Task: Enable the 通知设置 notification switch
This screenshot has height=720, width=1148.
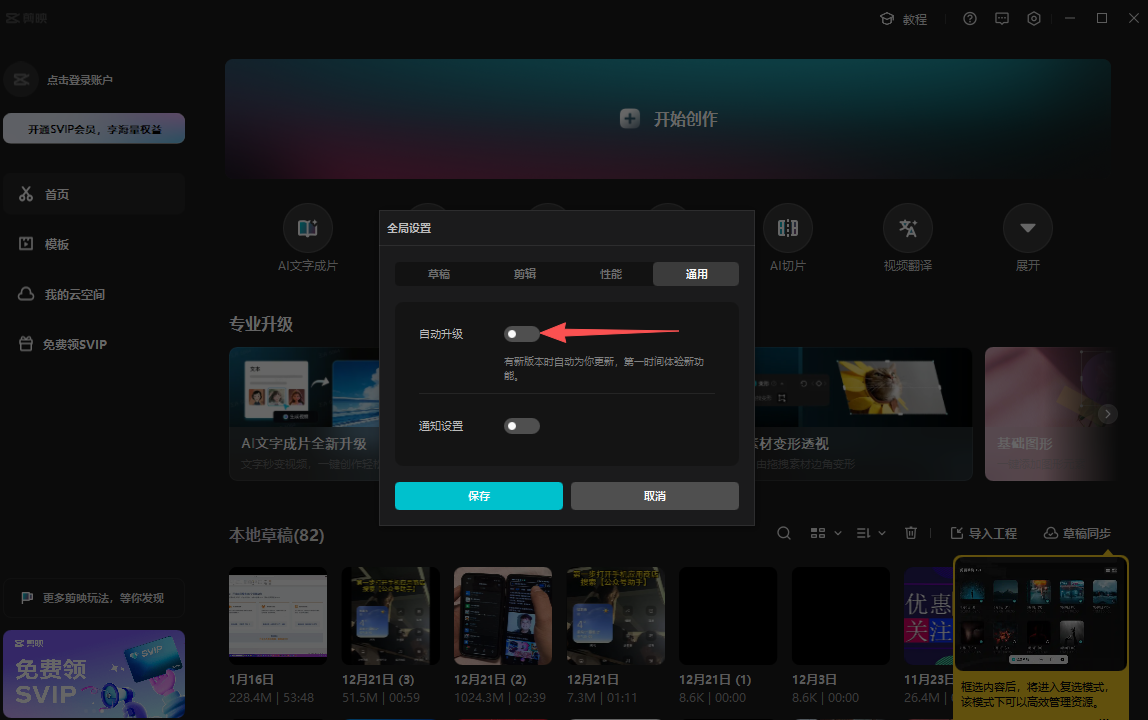Action: point(521,426)
